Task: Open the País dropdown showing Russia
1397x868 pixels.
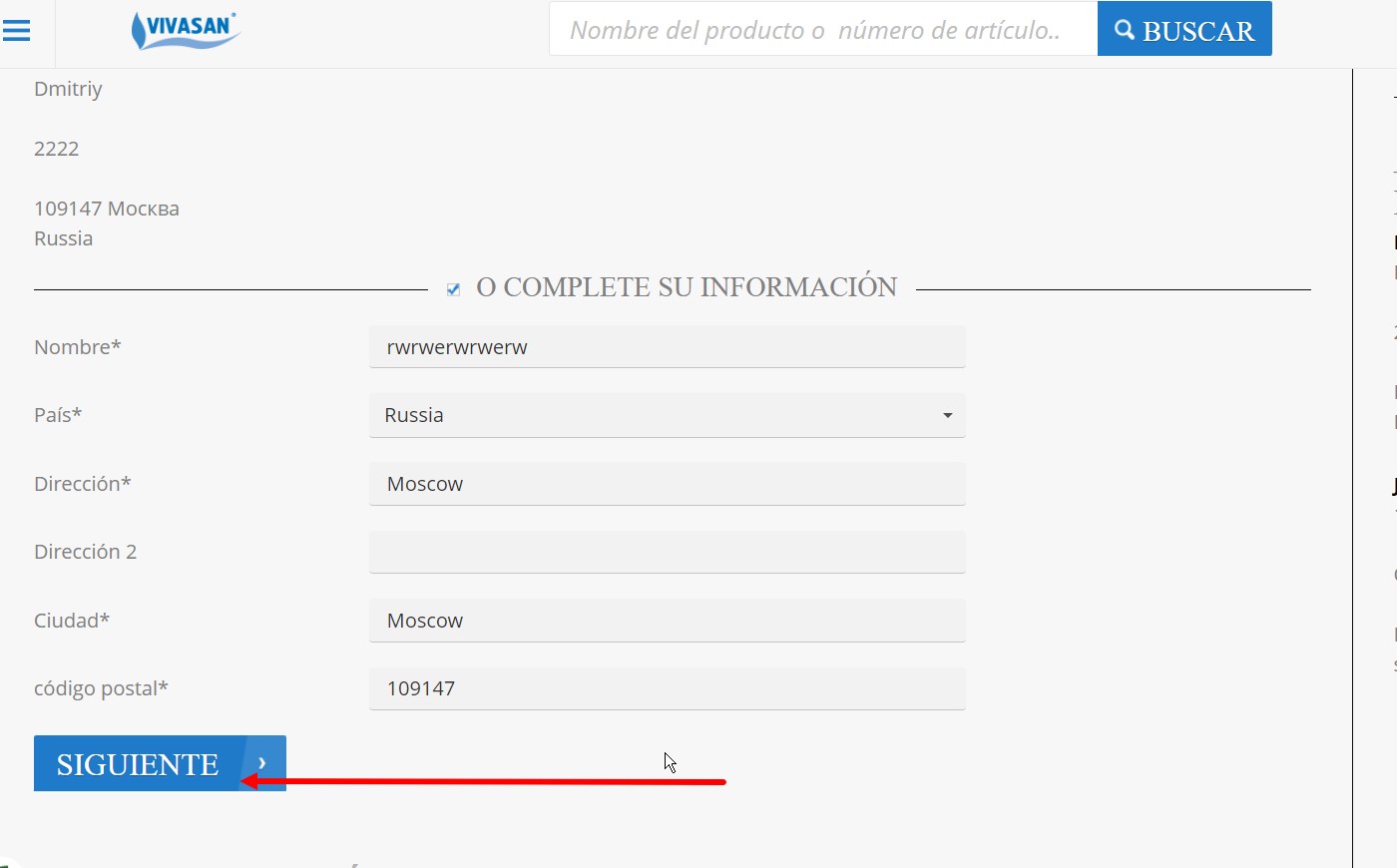Action: point(668,415)
